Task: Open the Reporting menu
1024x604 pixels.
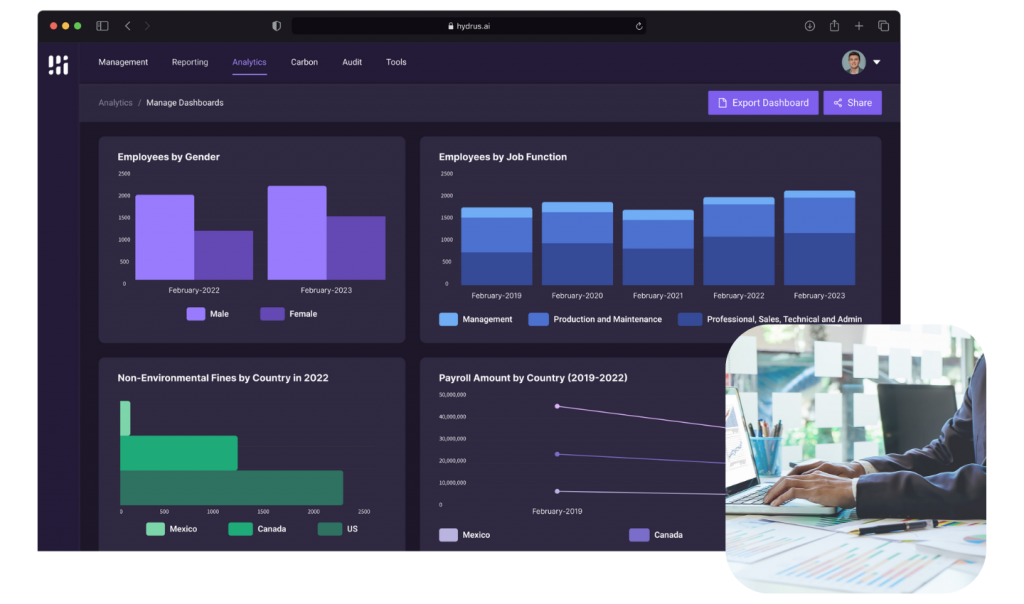Action: click(x=190, y=62)
